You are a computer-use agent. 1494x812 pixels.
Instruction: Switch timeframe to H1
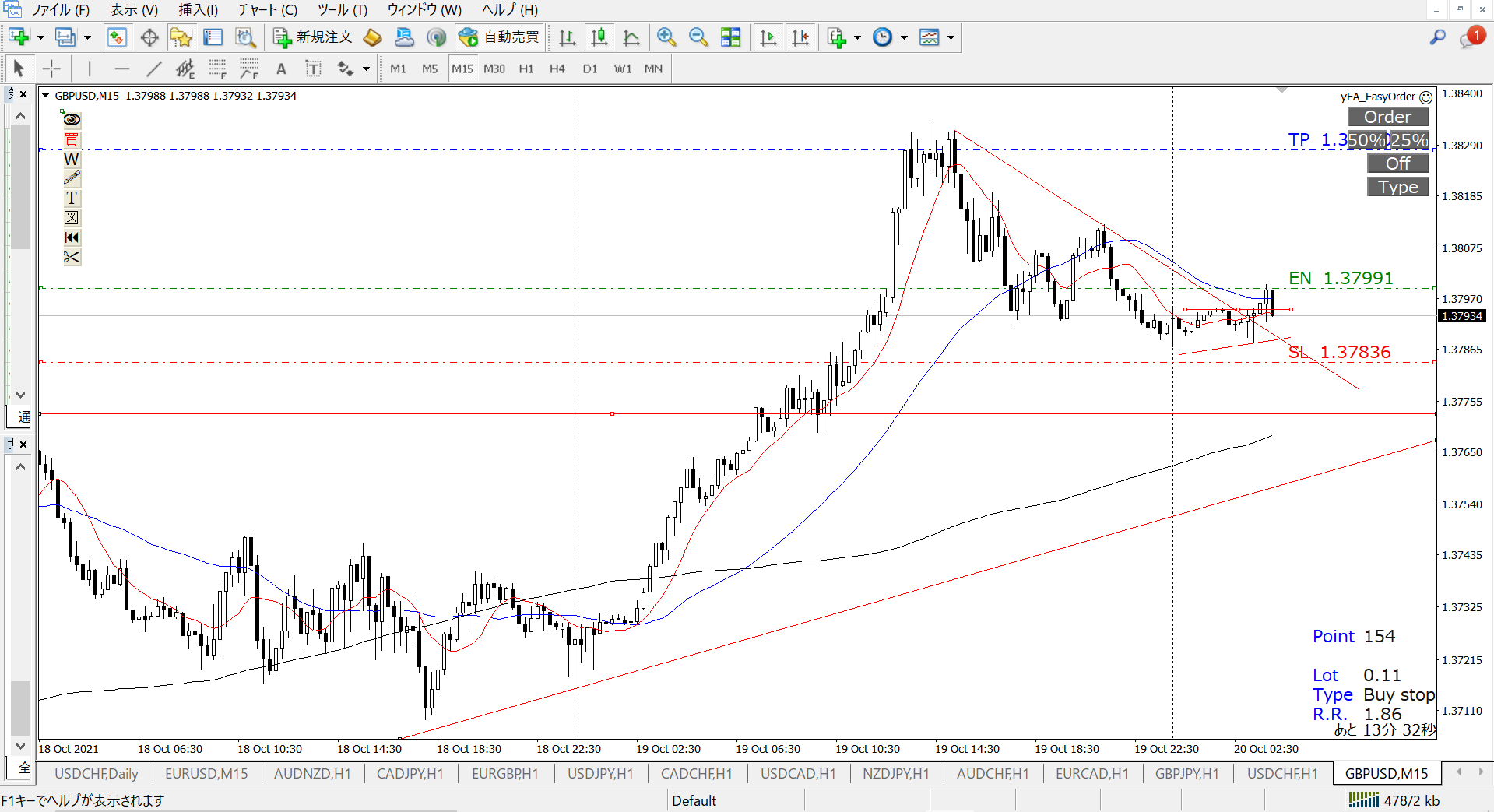(526, 69)
